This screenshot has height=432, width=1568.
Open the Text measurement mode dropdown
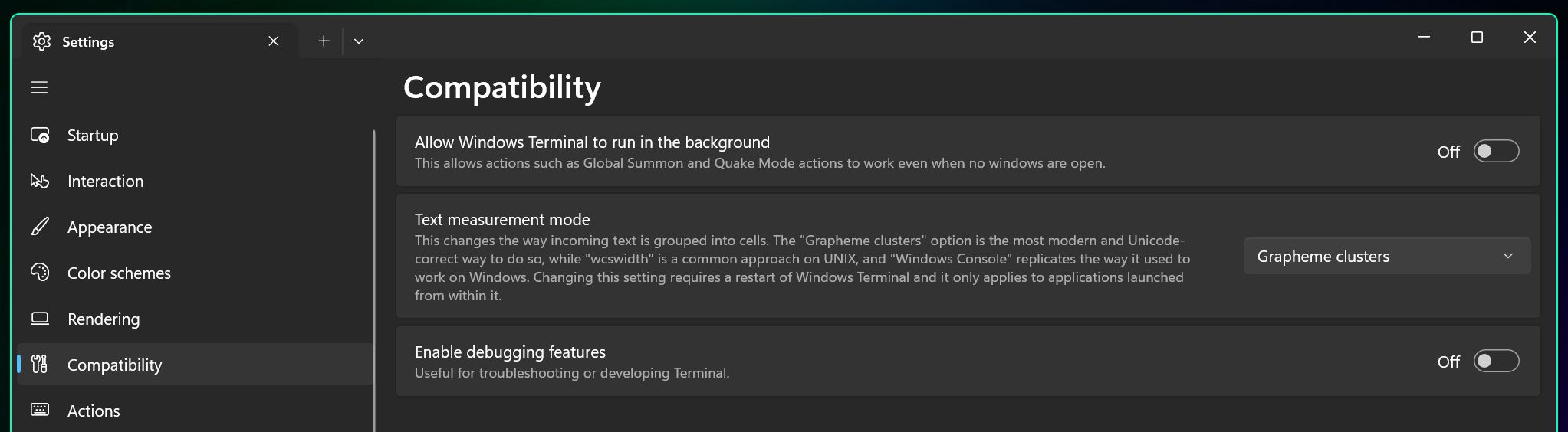1386,257
